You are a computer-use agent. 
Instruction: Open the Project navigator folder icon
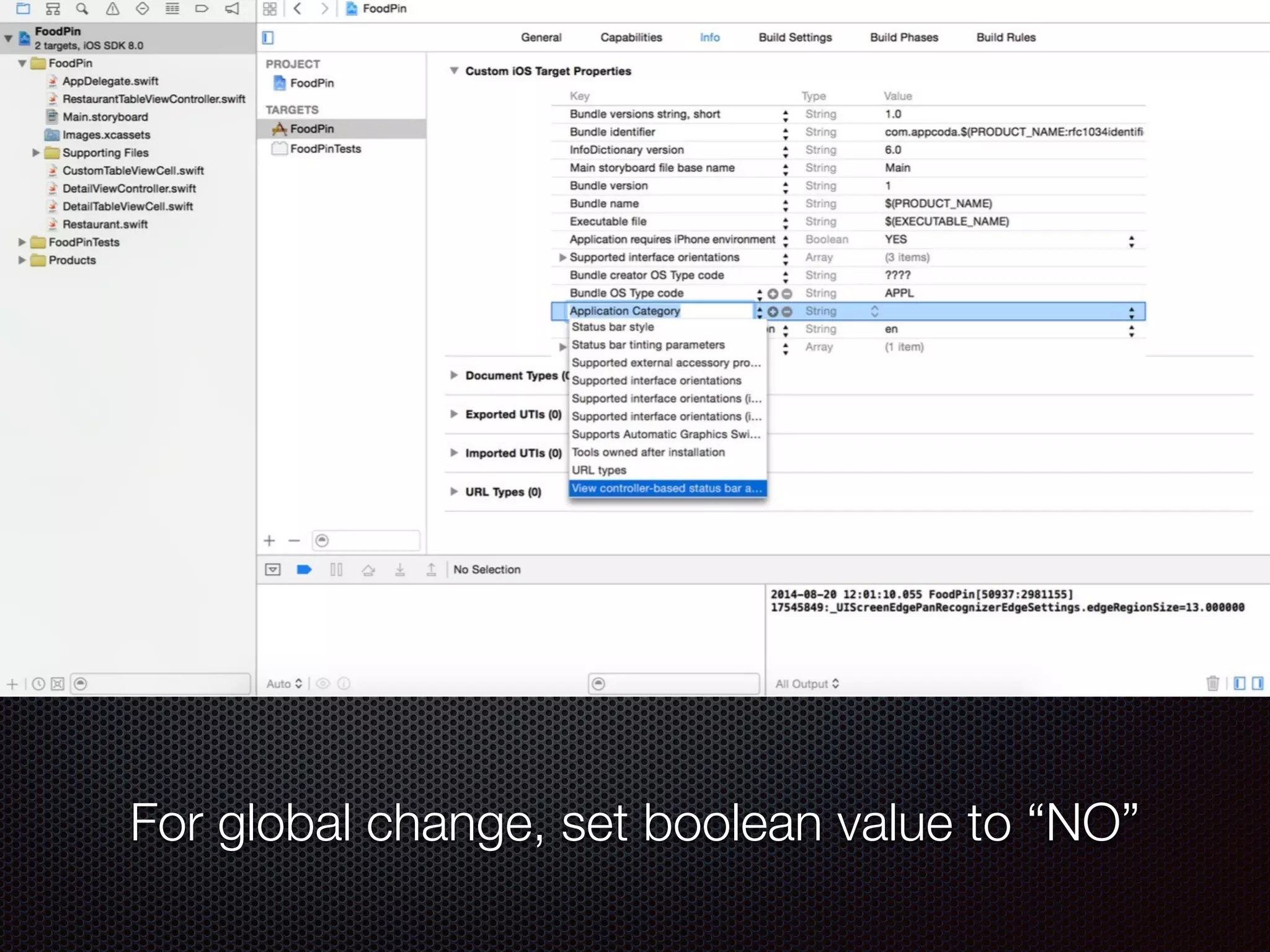pos(23,9)
